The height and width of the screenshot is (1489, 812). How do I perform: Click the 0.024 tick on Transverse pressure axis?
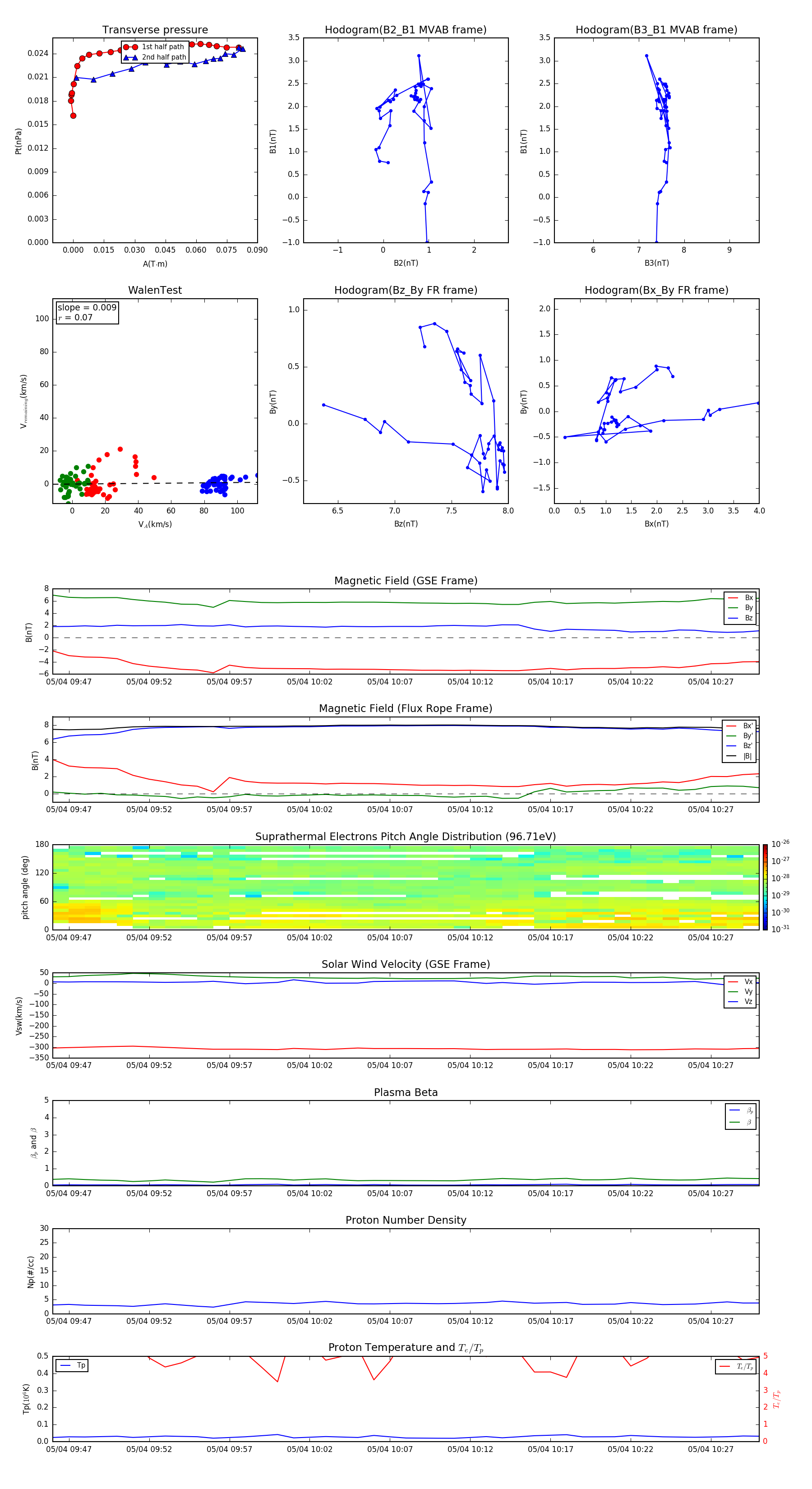(38, 53)
